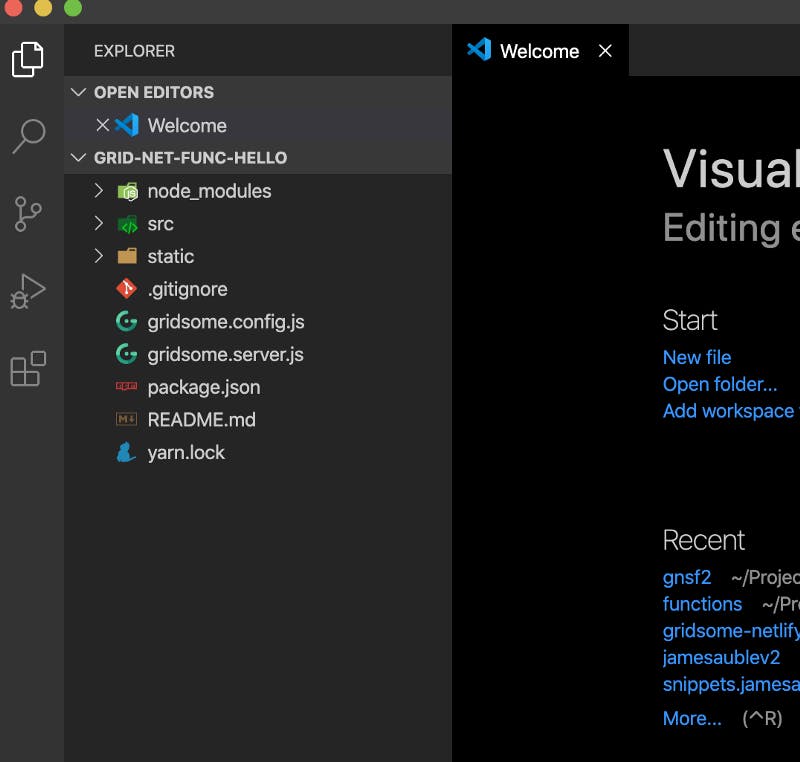Screen dimensions: 800x762
Task: Switch to the Welcome tab
Action: (x=540, y=50)
